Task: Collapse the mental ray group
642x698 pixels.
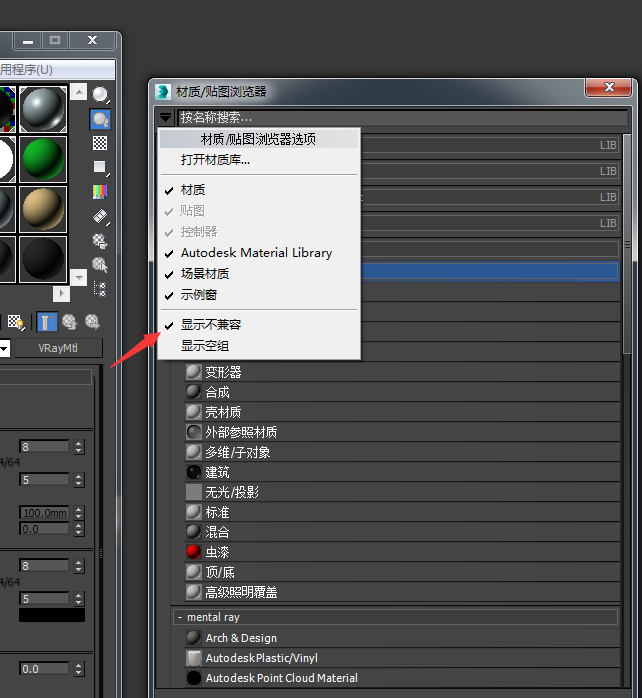Action: pyautogui.click(x=180, y=617)
